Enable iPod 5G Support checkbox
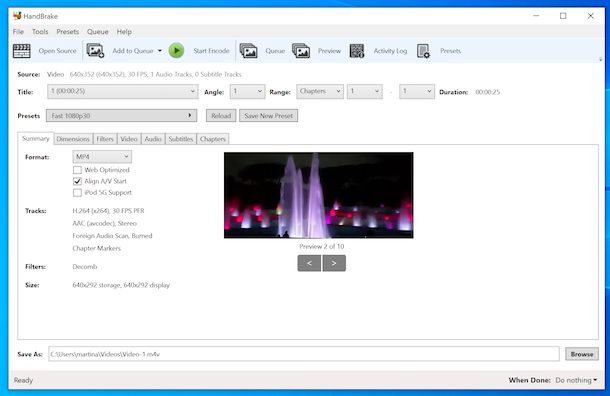Image resolution: width=610 pixels, height=396 pixels. point(77,193)
